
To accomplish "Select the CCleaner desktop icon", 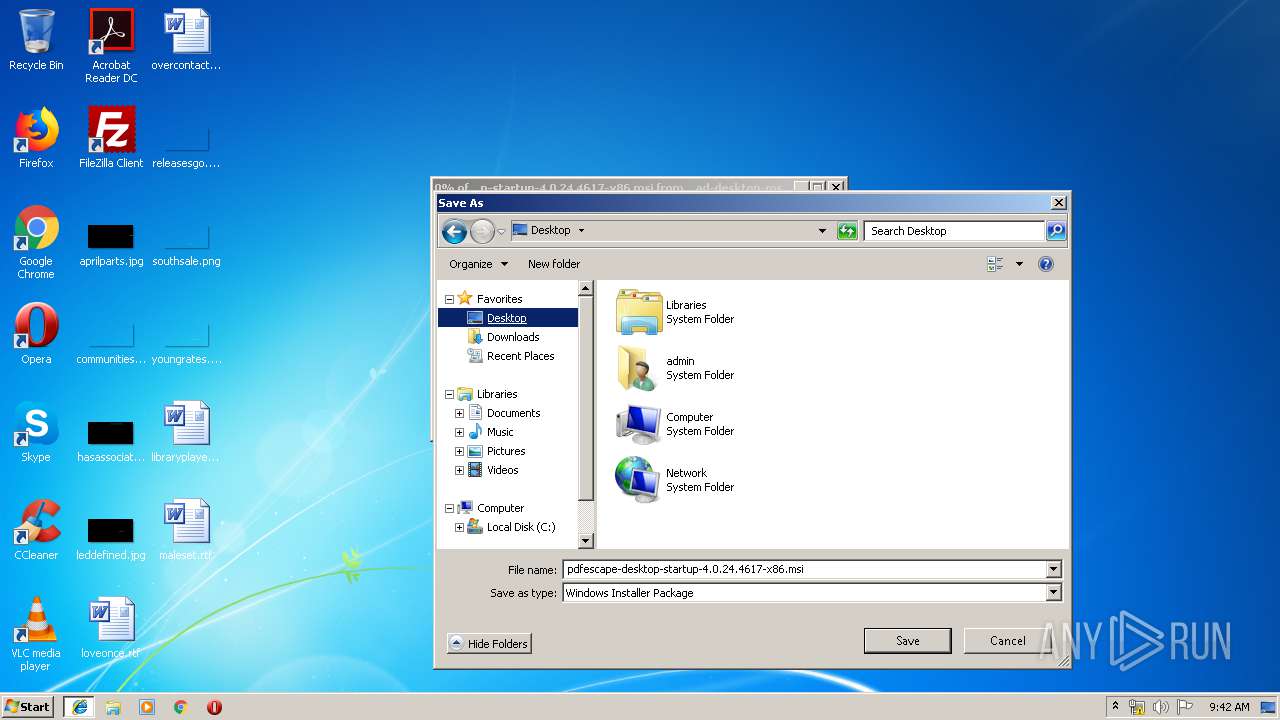I will coord(36,530).
